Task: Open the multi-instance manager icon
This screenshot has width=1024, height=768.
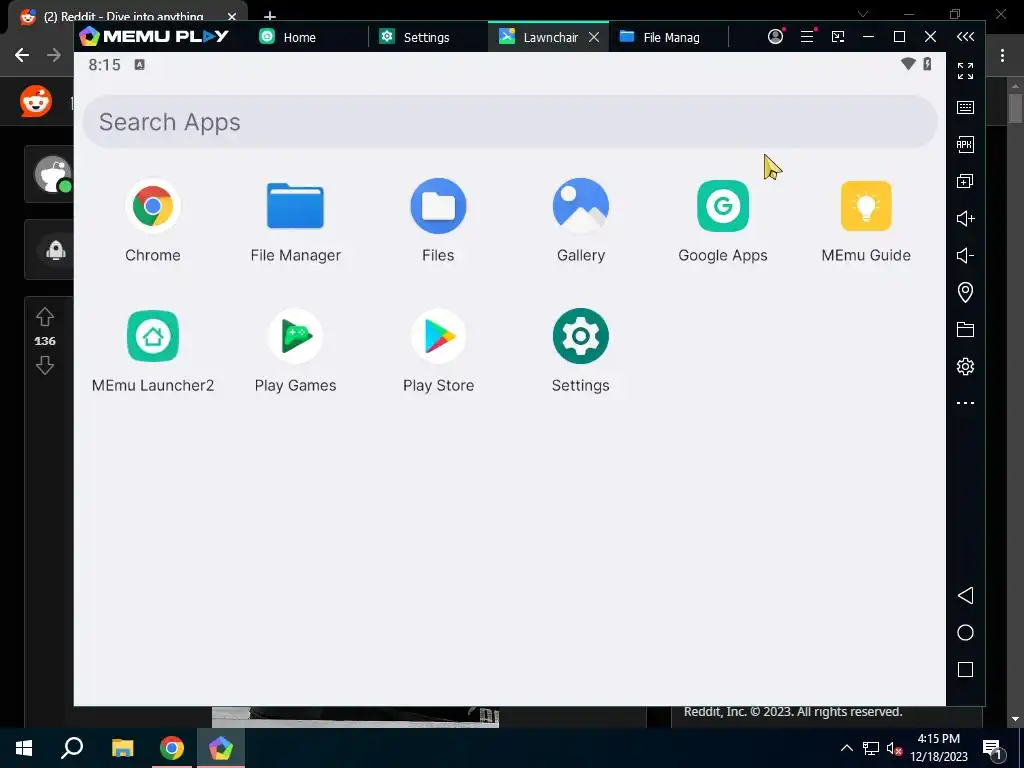Action: (965, 181)
